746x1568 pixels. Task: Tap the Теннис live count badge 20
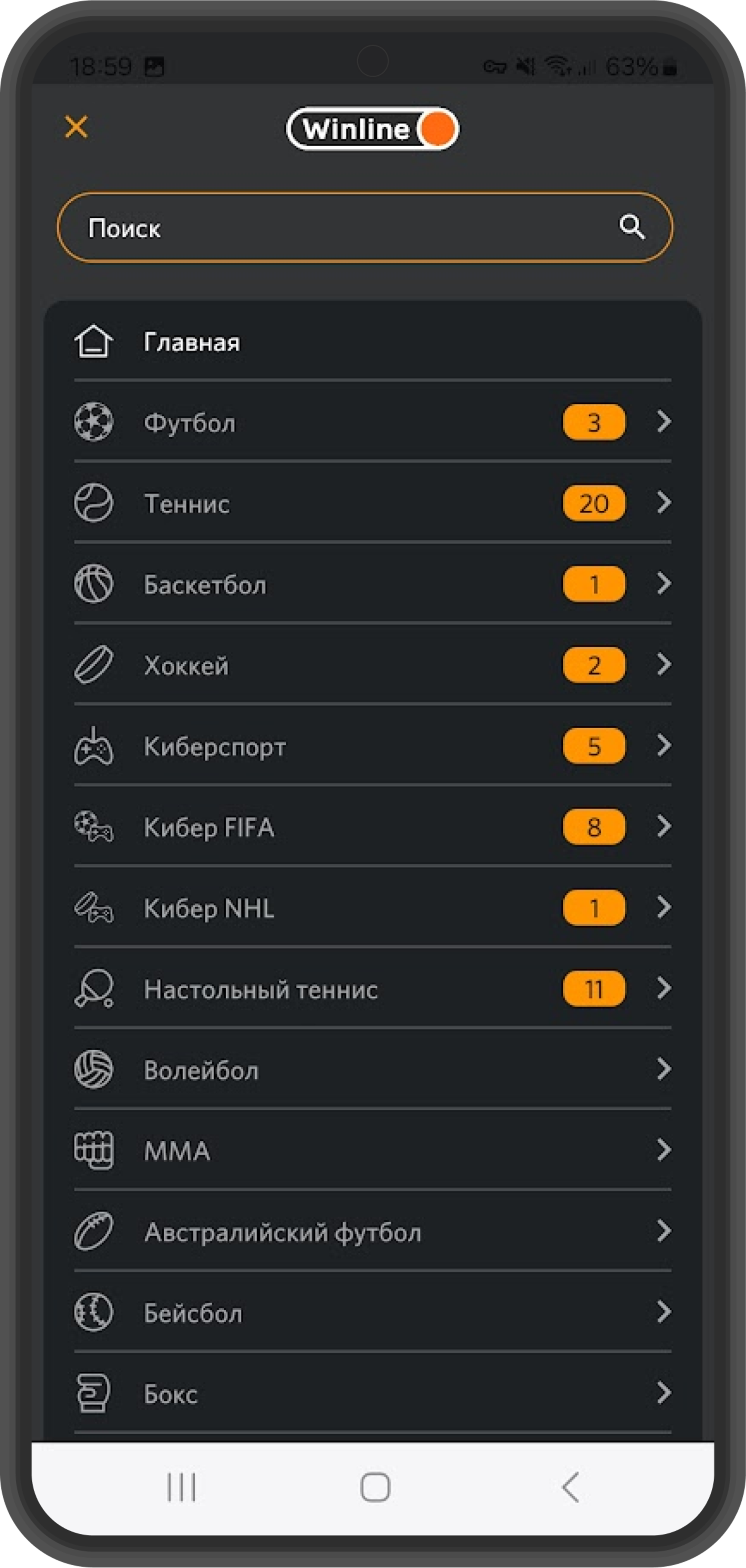coord(594,503)
